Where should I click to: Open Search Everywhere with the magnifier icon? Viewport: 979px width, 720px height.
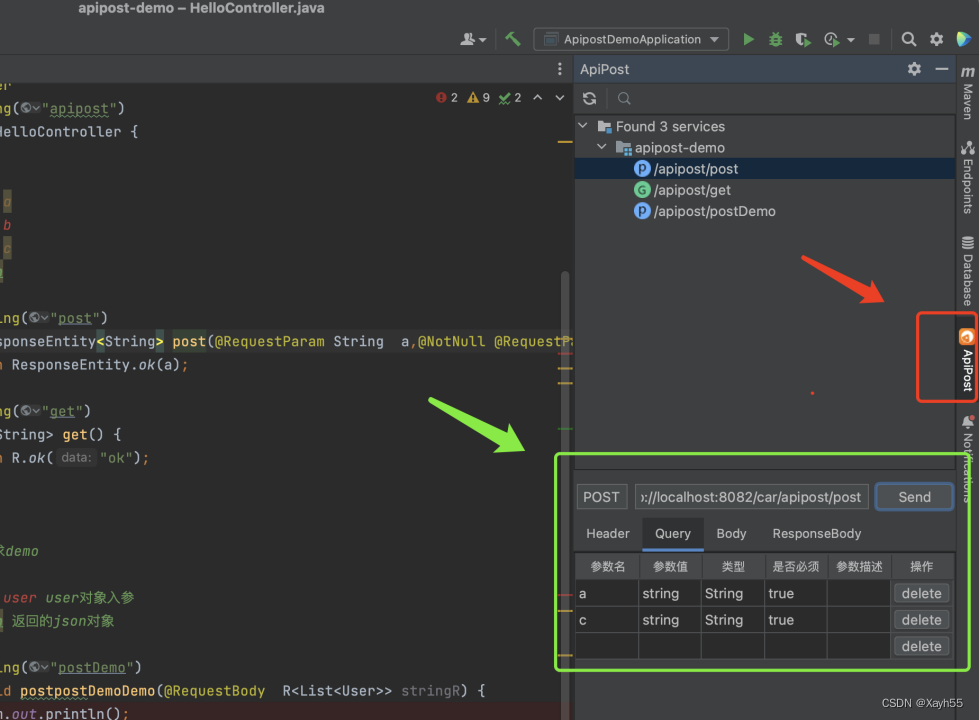point(907,38)
